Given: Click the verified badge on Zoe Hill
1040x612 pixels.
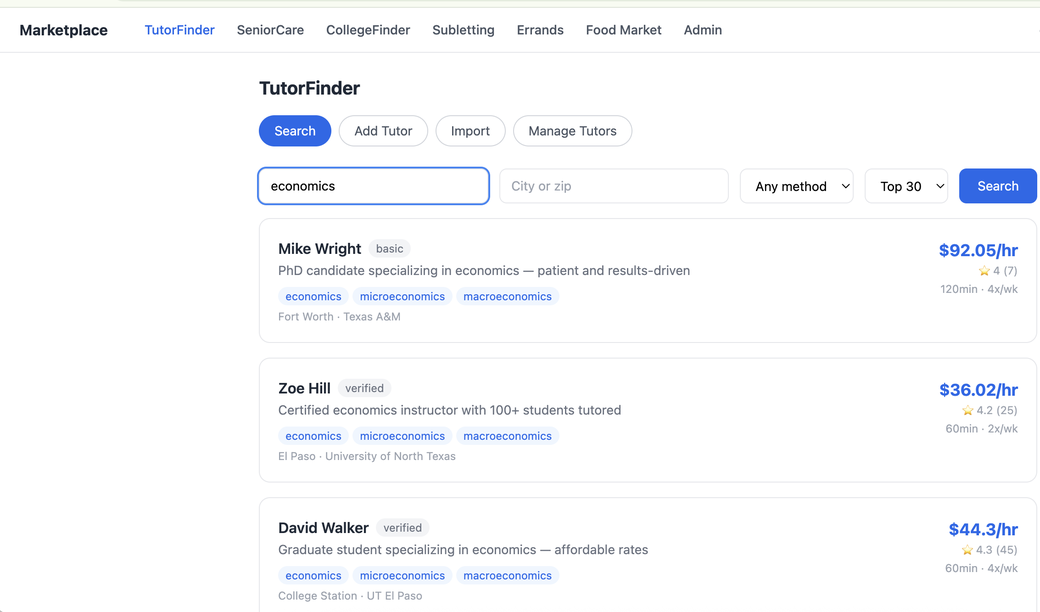Looking at the screenshot, I should 364,388.
